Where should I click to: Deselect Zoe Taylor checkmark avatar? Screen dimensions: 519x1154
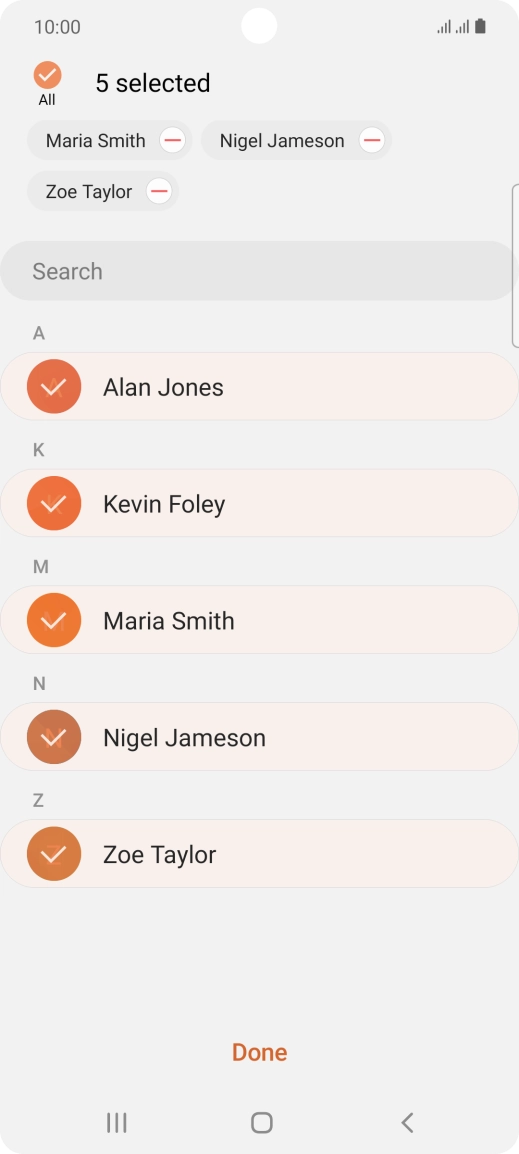pyautogui.click(x=54, y=854)
